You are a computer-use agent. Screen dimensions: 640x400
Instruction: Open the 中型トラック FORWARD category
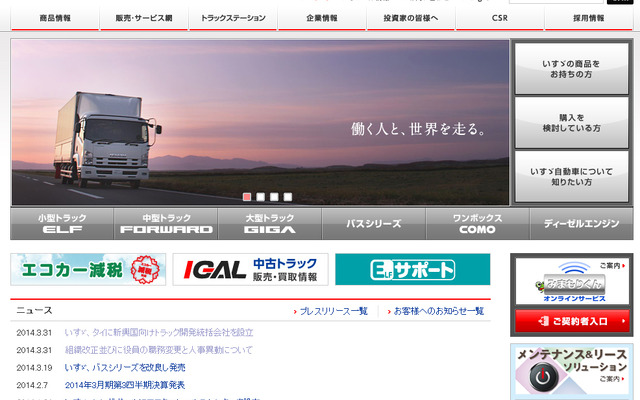(166, 224)
